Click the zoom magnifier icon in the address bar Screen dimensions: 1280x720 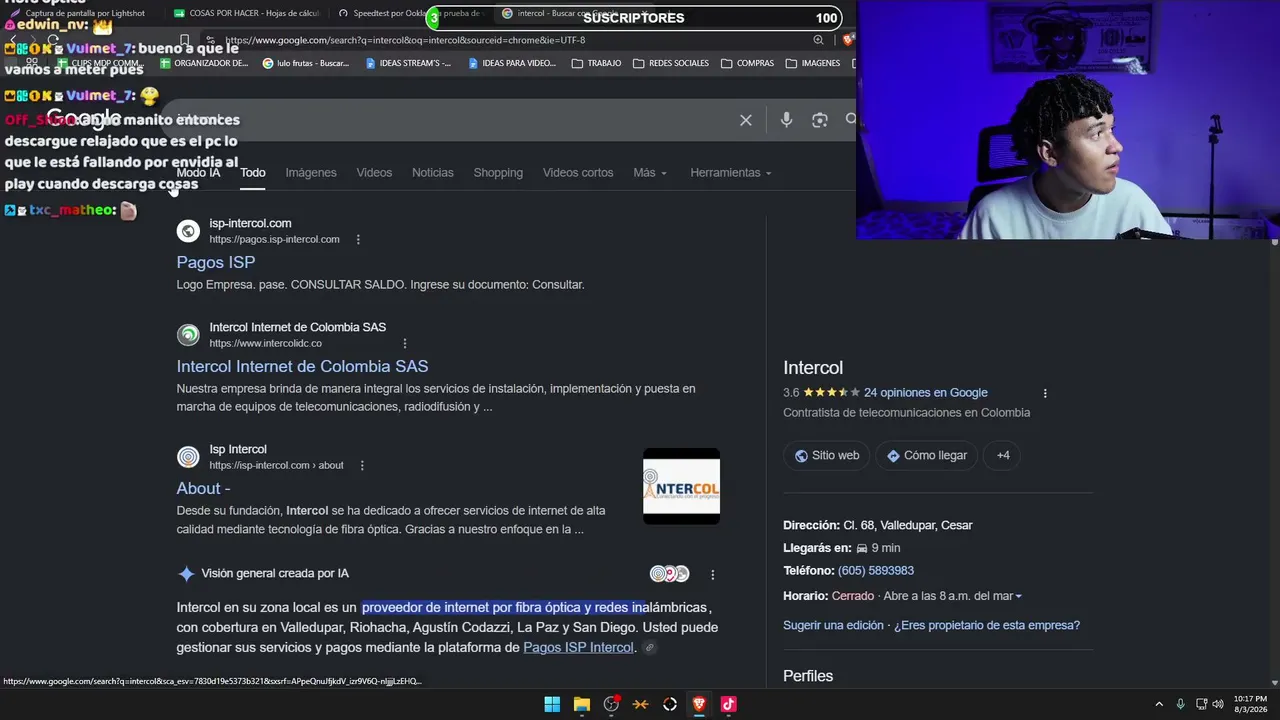pos(818,40)
